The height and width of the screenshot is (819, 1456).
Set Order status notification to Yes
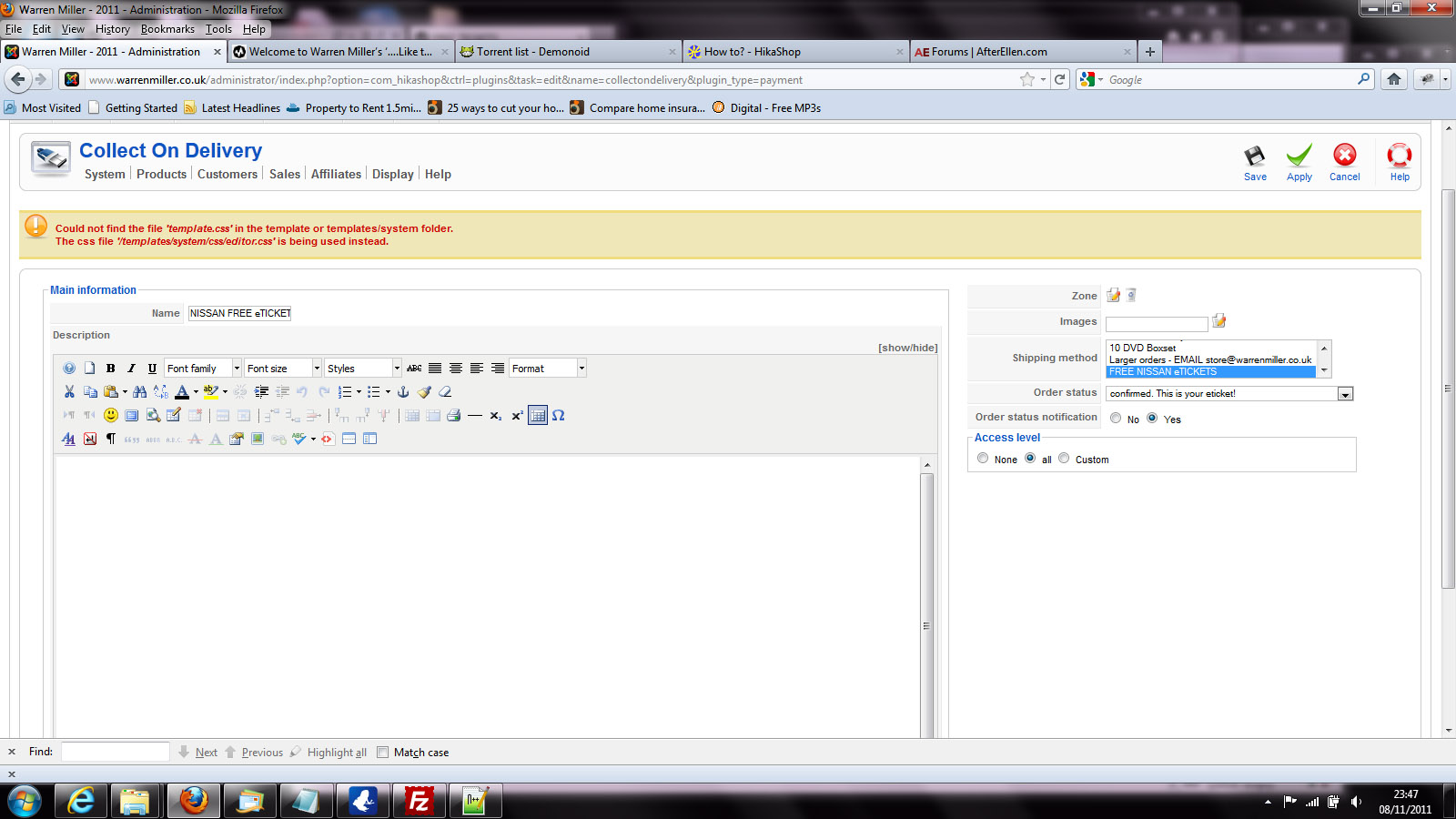tap(1152, 419)
